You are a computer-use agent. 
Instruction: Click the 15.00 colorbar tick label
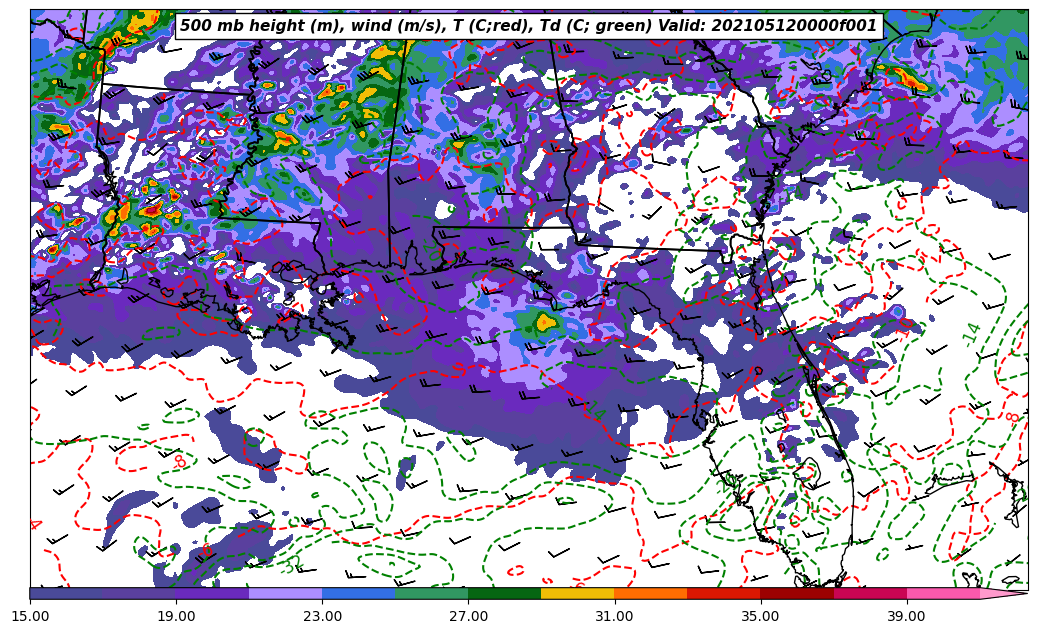pyautogui.click(x=30, y=616)
